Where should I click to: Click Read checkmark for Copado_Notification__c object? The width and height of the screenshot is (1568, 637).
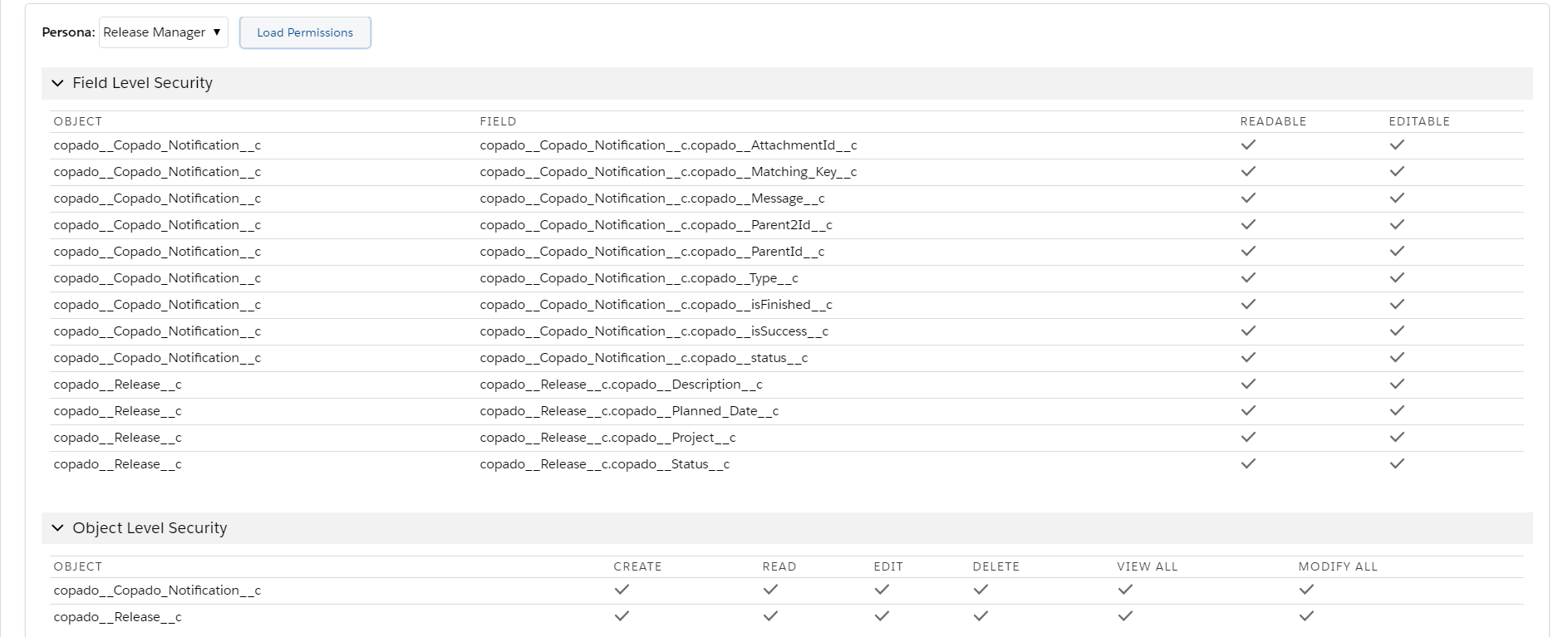pyautogui.click(x=770, y=590)
